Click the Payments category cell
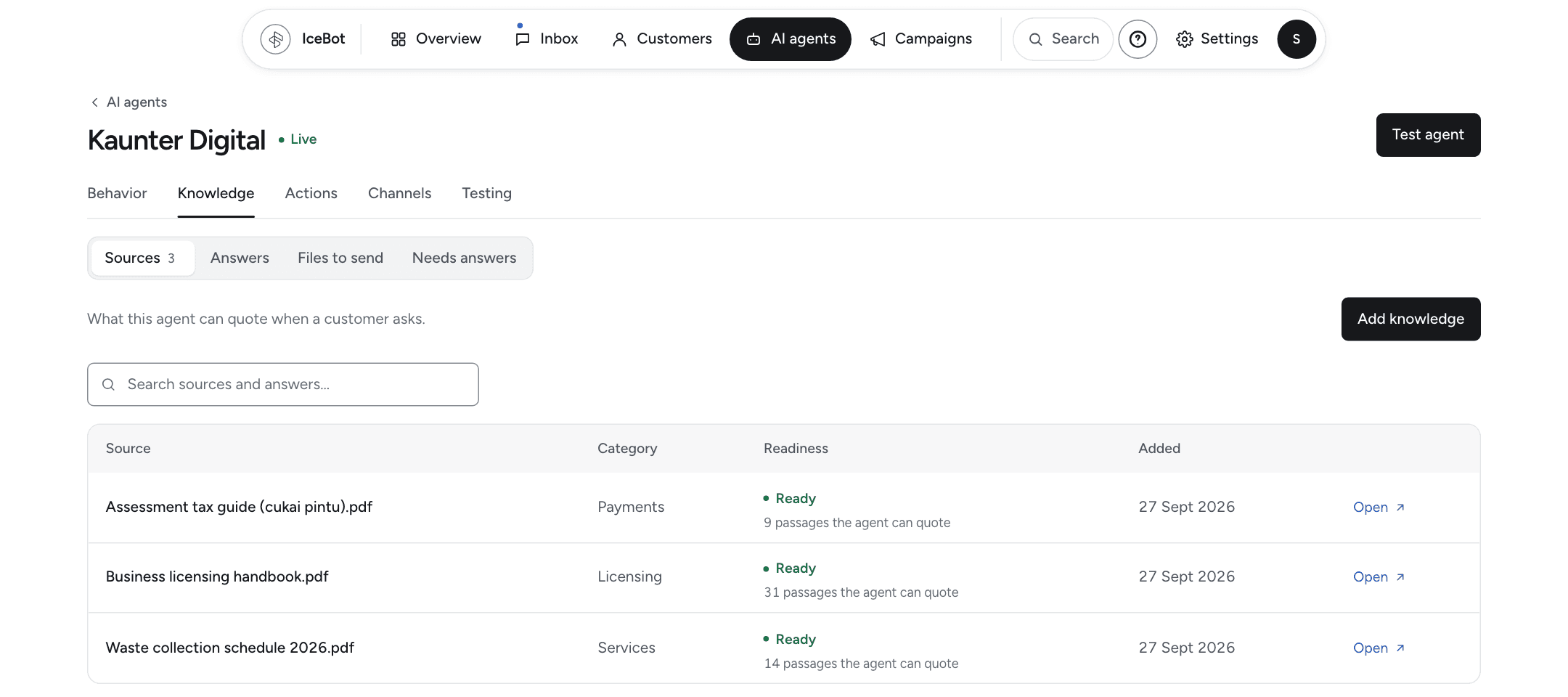 click(x=631, y=507)
